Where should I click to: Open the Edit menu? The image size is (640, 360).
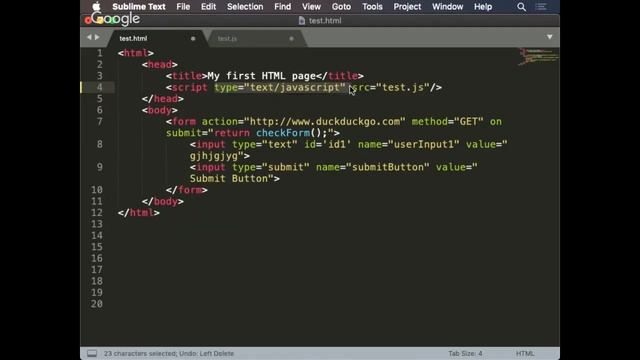(x=208, y=7)
